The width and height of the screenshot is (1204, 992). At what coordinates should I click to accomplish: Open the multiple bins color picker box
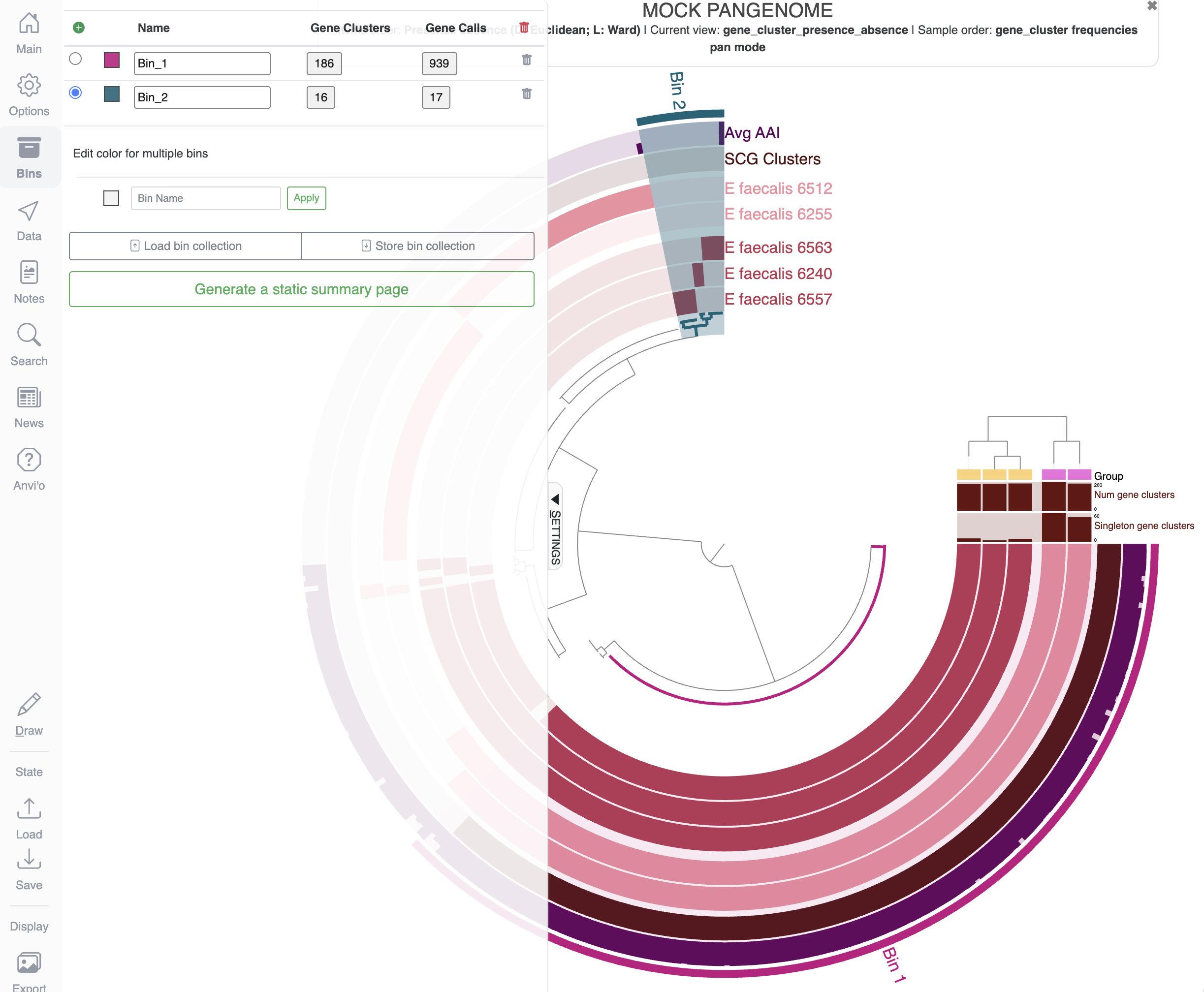111,198
